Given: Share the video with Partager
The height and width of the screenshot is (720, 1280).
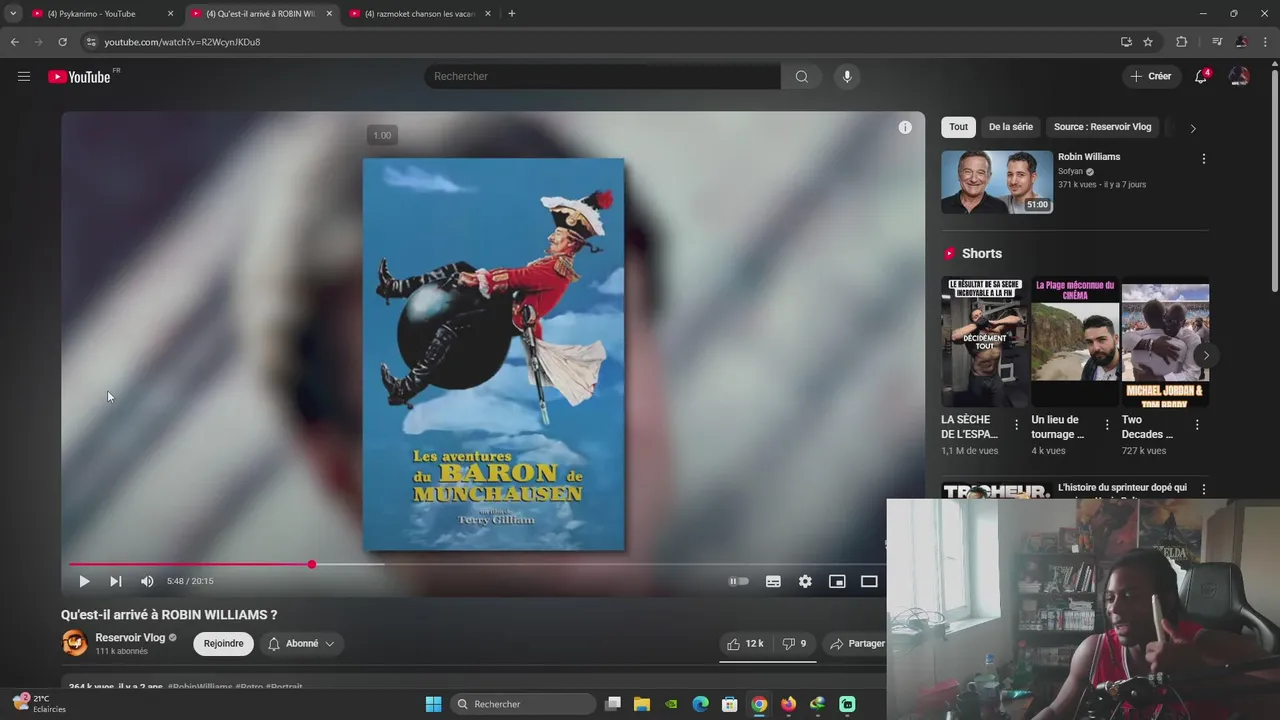Looking at the screenshot, I should 857,644.
